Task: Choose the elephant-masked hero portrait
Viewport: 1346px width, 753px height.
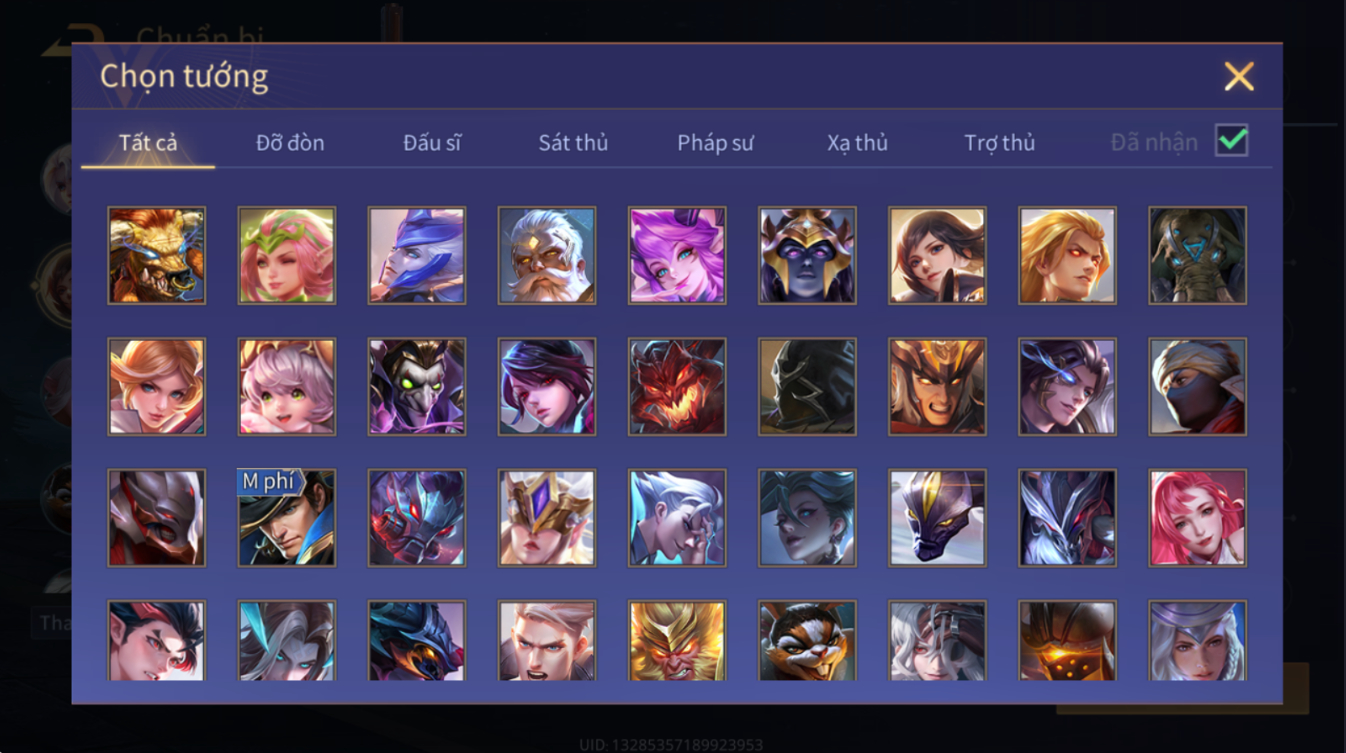Action: tap(1197, 255)
